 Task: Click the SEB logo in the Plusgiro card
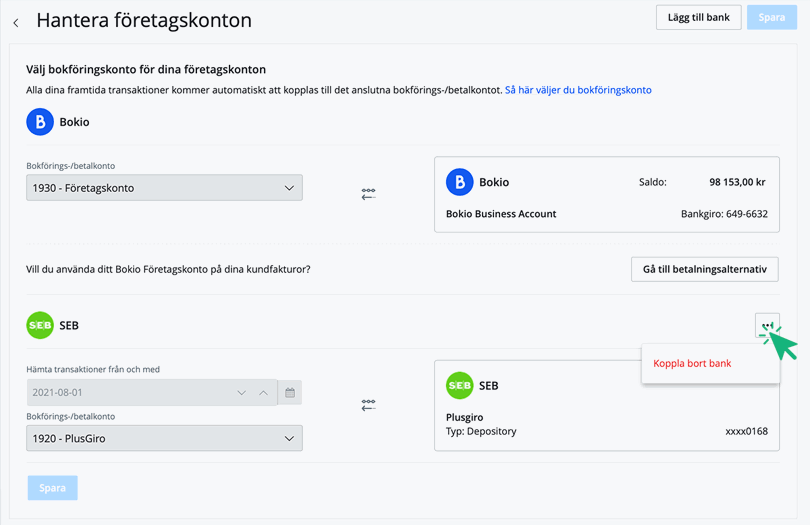point(459,385)
